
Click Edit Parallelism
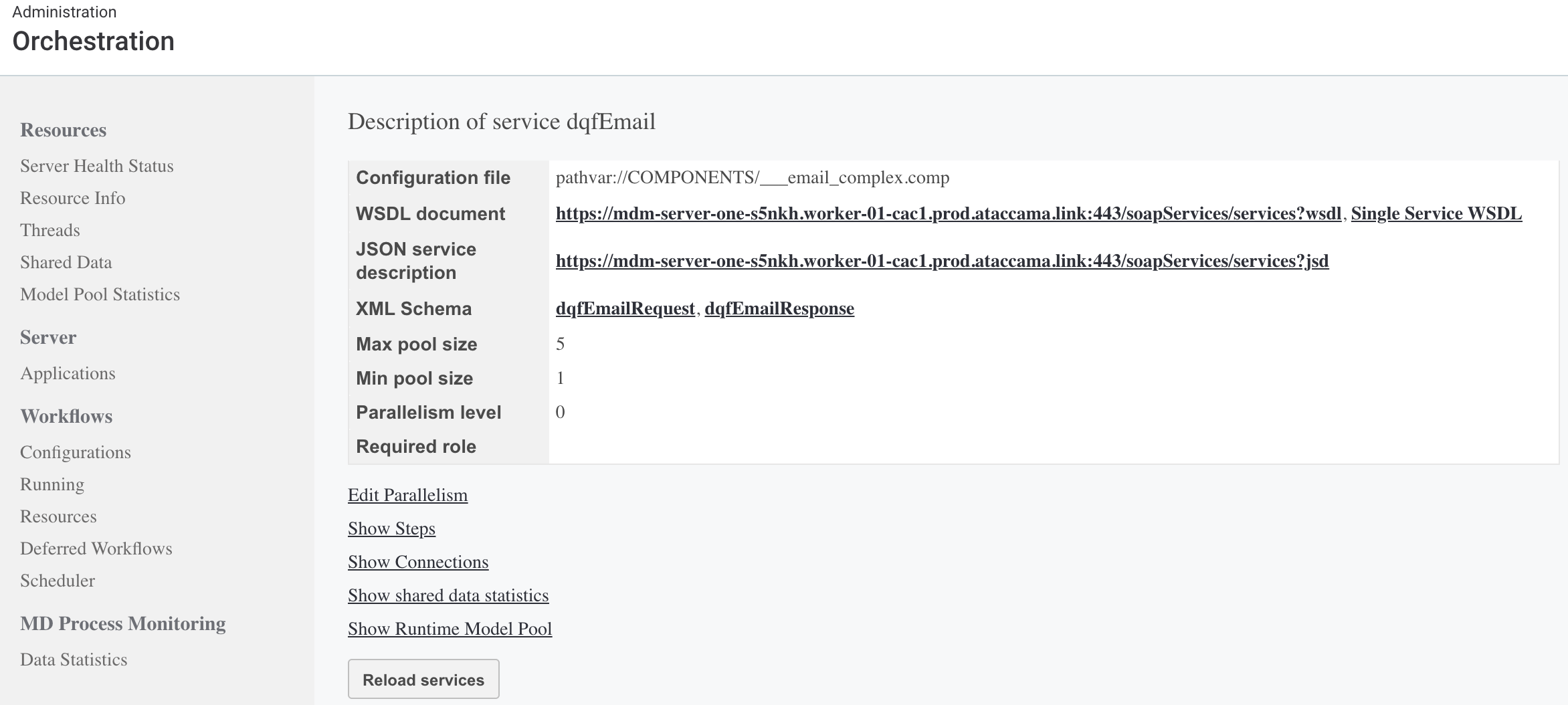(x=407, y=495)
